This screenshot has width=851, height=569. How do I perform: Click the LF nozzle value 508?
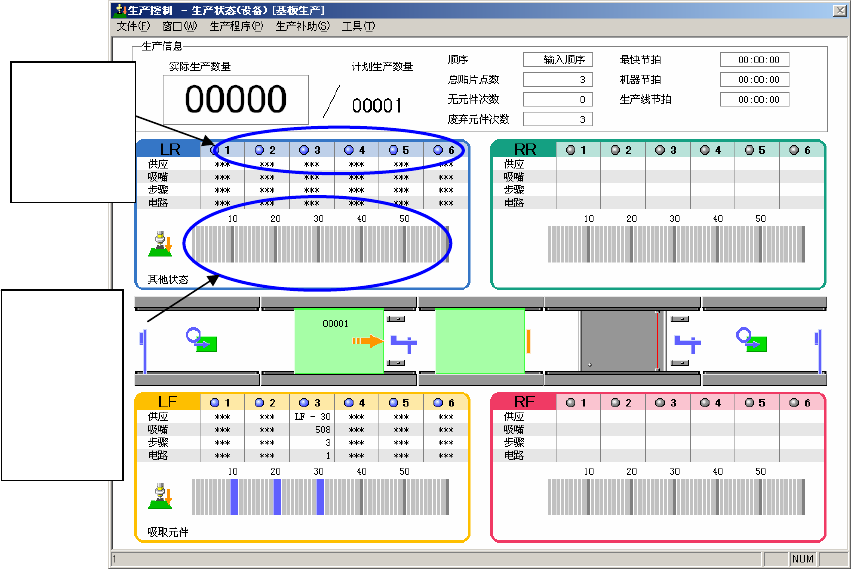(x=312, y=429)
